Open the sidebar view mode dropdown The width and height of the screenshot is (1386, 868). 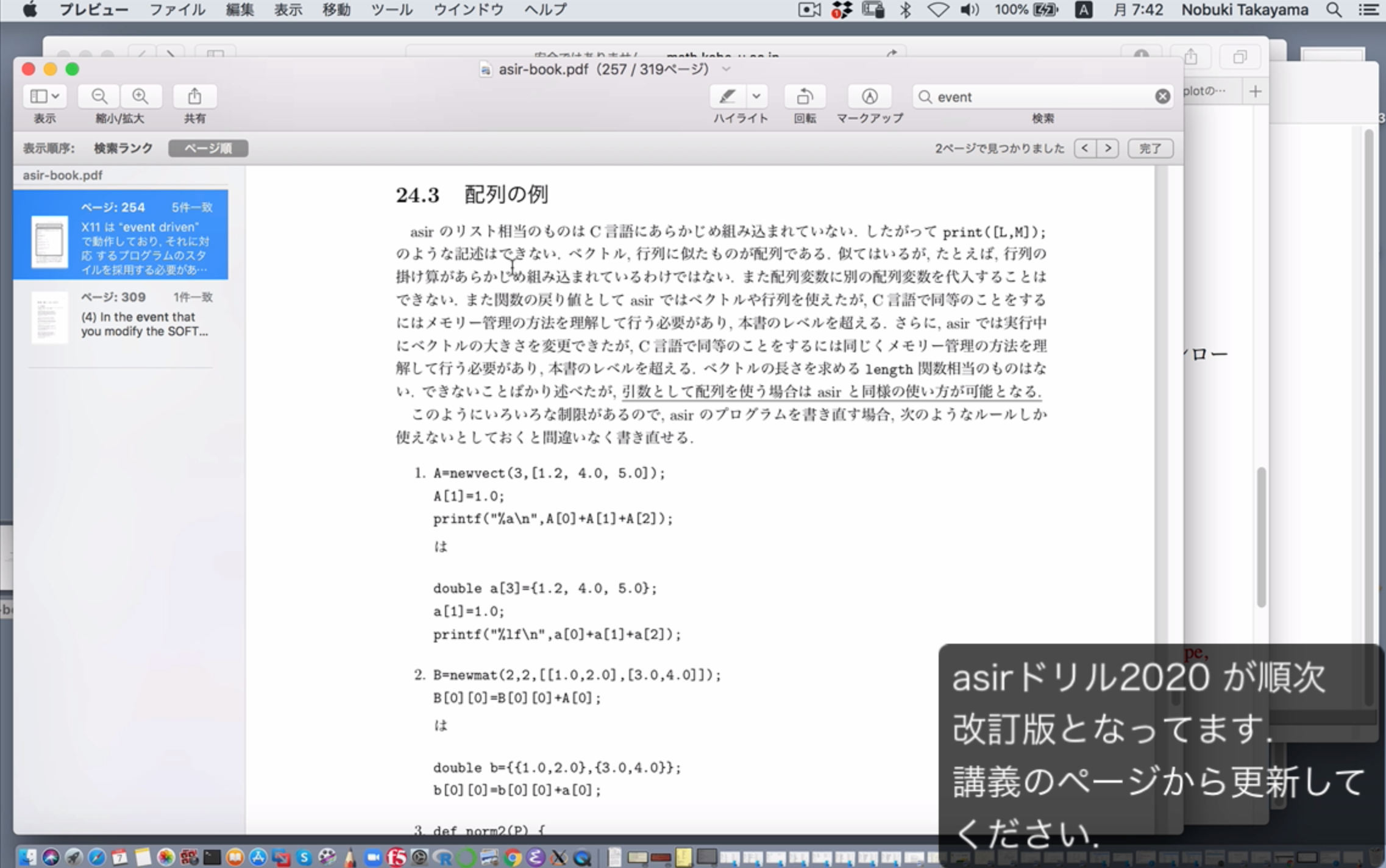(44, 96)
